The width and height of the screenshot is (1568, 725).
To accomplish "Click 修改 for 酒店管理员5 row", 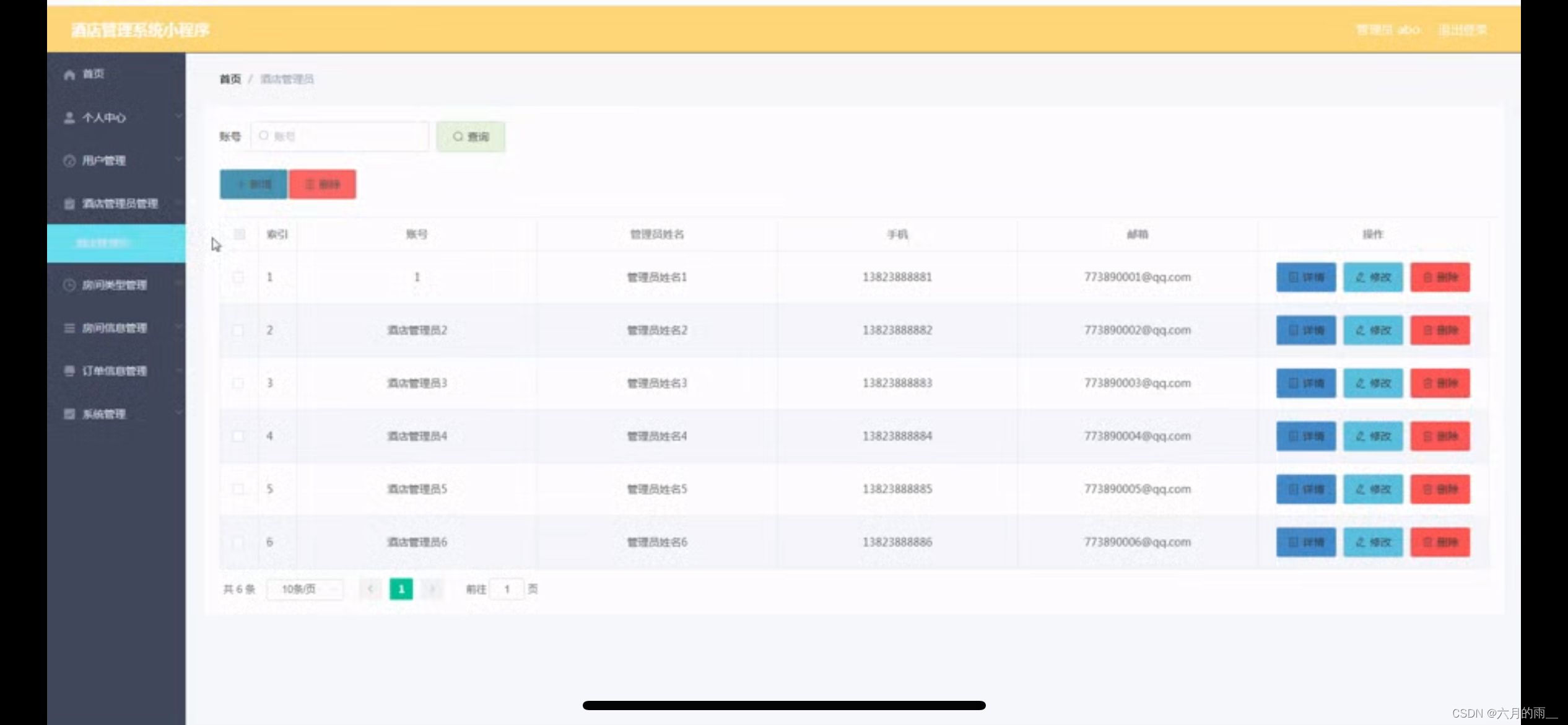I will [1373, 489].
